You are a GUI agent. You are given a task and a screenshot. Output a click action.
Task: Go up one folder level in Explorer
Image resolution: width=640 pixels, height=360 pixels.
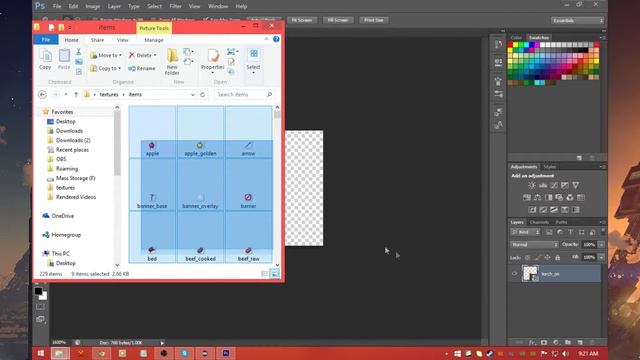[x=76, y=94]
